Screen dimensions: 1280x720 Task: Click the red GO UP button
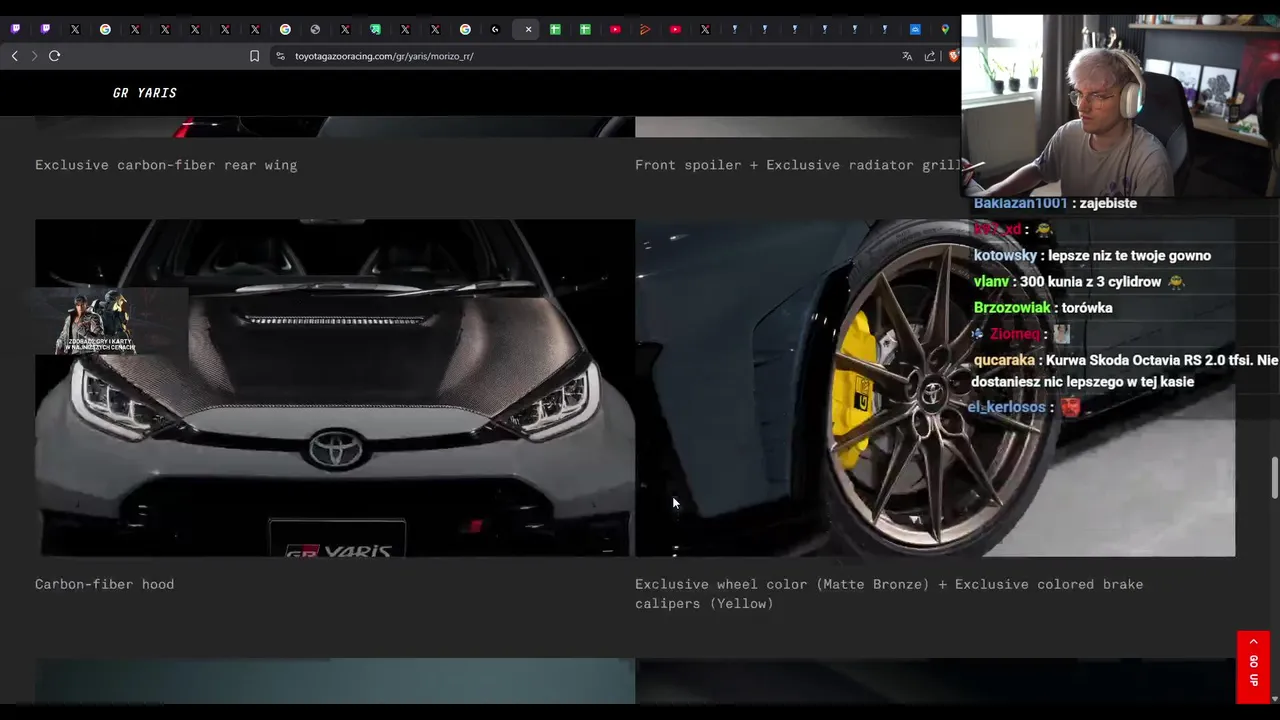point(1253,667)
